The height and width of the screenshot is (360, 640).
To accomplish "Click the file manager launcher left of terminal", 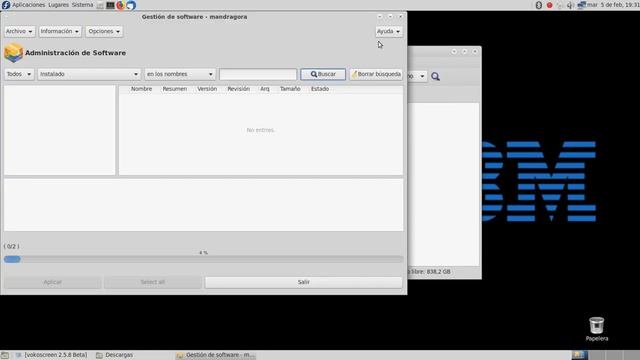I will point(100,5).
